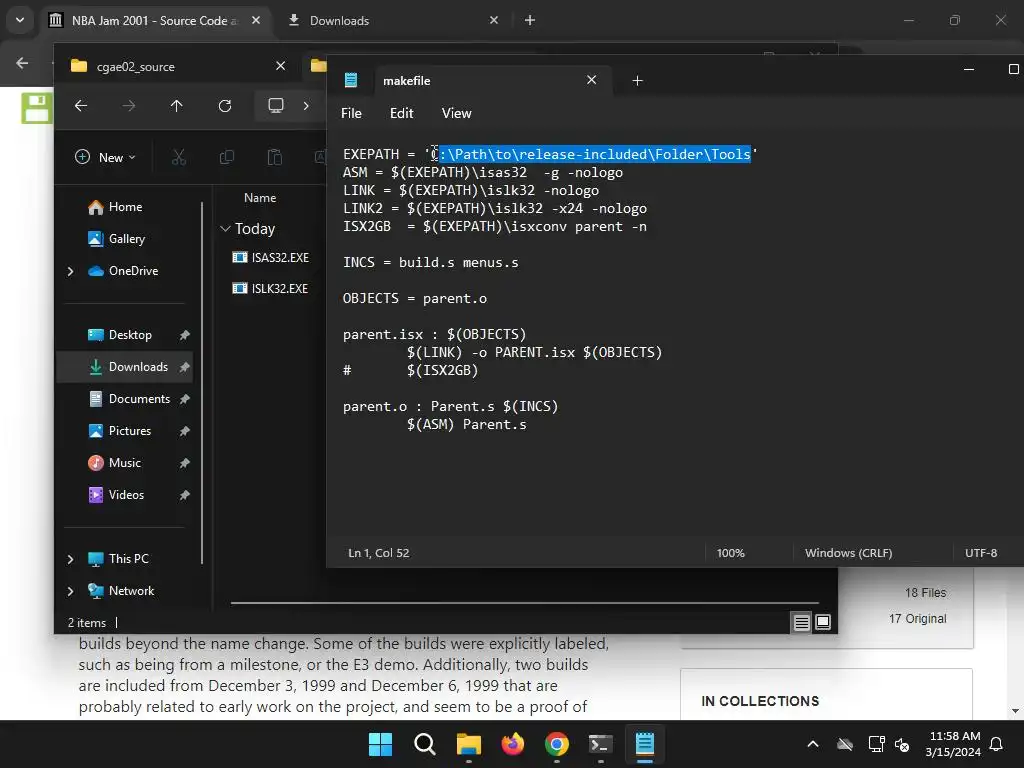The width and height of the screenshot is (1024, 768).
Task: Refresh the File Explorer folder
Action: click(x=225, y=106)
